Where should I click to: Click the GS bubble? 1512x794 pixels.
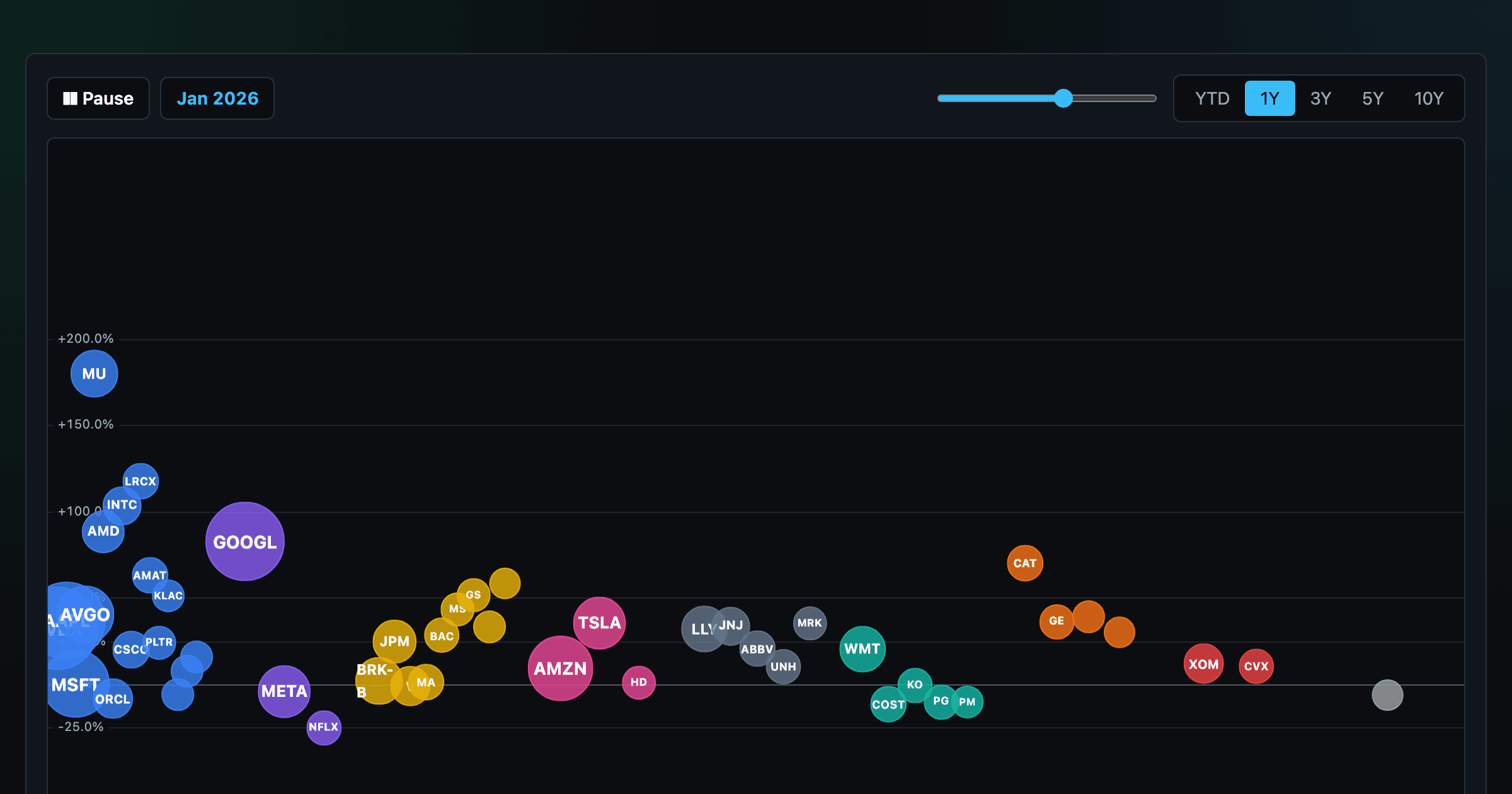coord(473,595)
